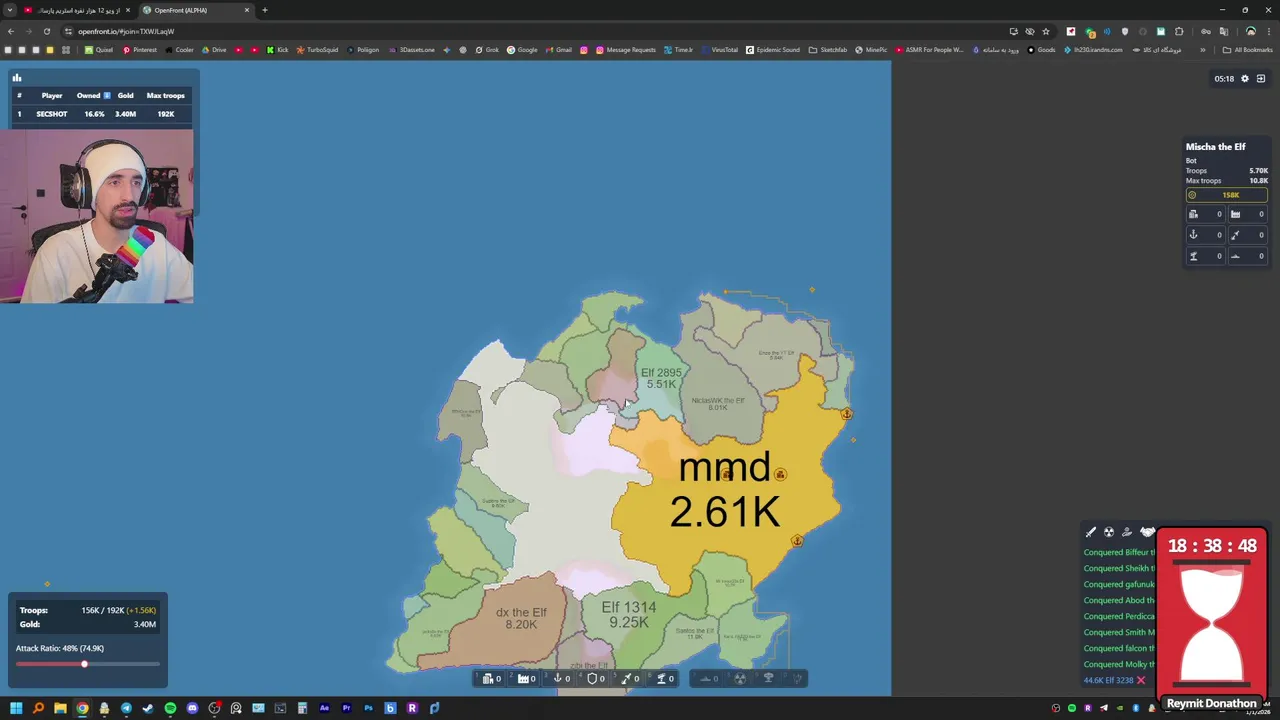Click the Elf 2895 territory label

pyautogui.click(x=661, y=378)
